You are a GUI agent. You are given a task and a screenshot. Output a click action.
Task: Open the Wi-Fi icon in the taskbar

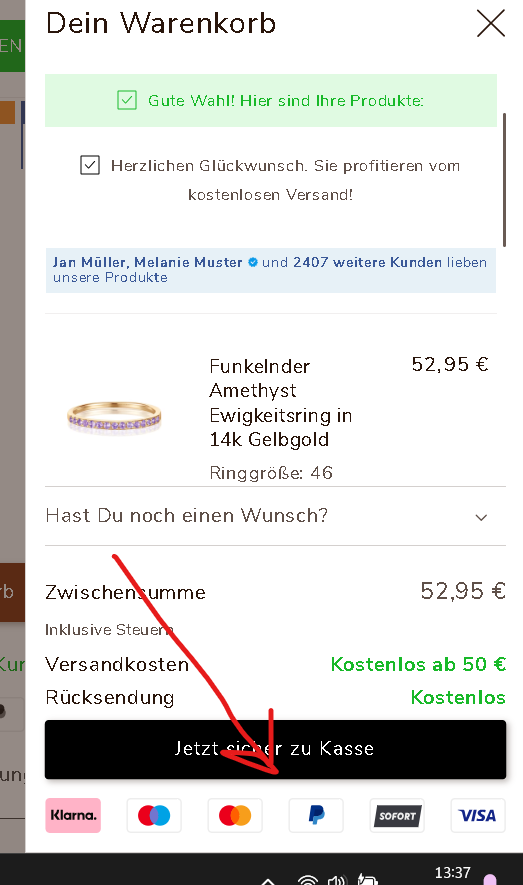coord(307,879)
